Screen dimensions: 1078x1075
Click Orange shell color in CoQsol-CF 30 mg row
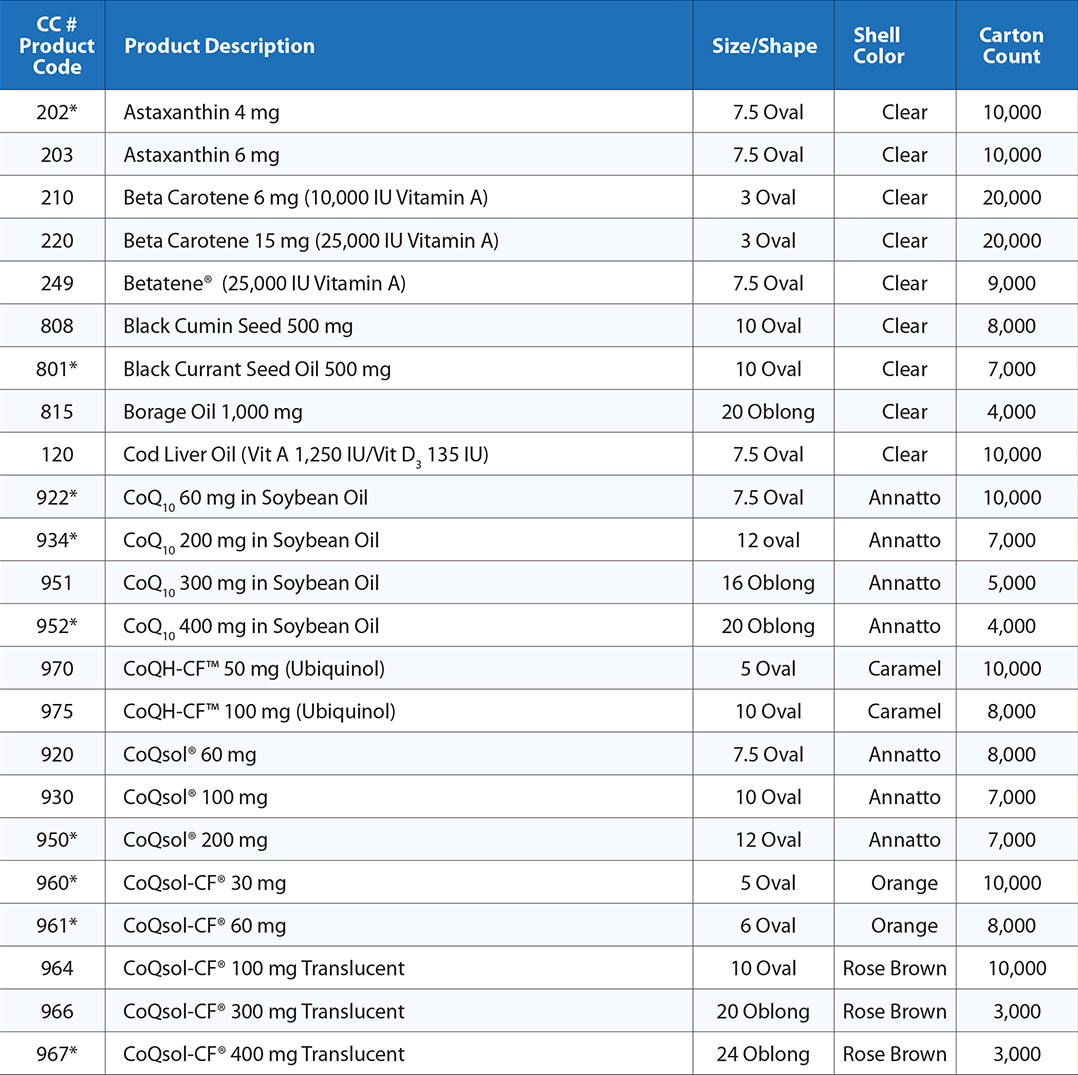pyautogui.click(x=904, y=883)
